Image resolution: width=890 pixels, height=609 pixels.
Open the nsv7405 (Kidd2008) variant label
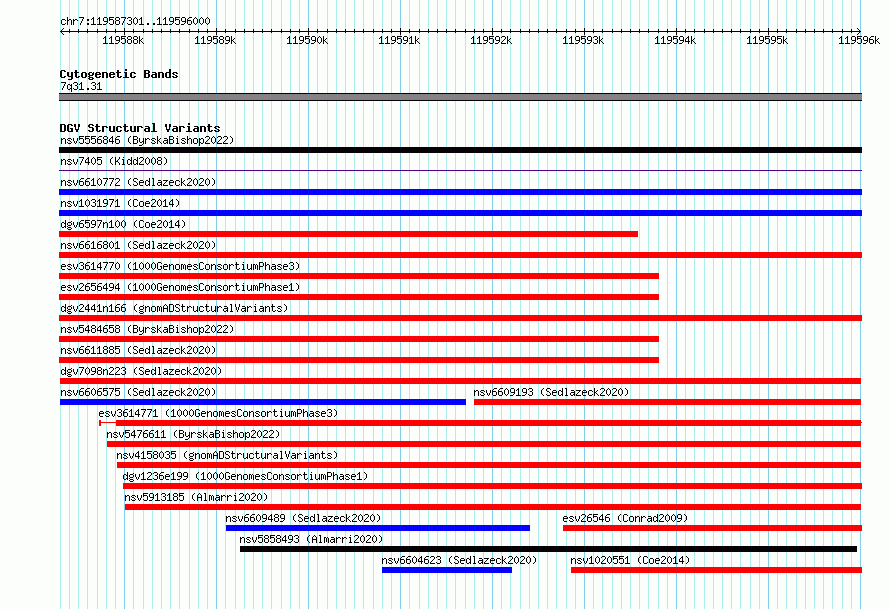(114, 161)
